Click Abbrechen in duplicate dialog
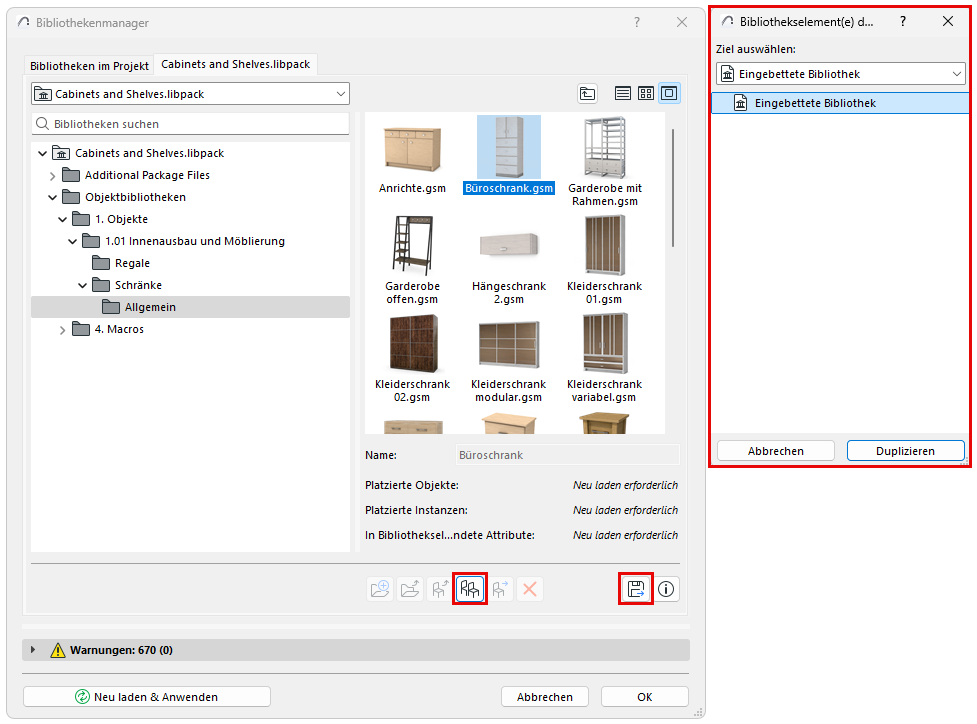The image size is (977, 724). pos(776,450)
